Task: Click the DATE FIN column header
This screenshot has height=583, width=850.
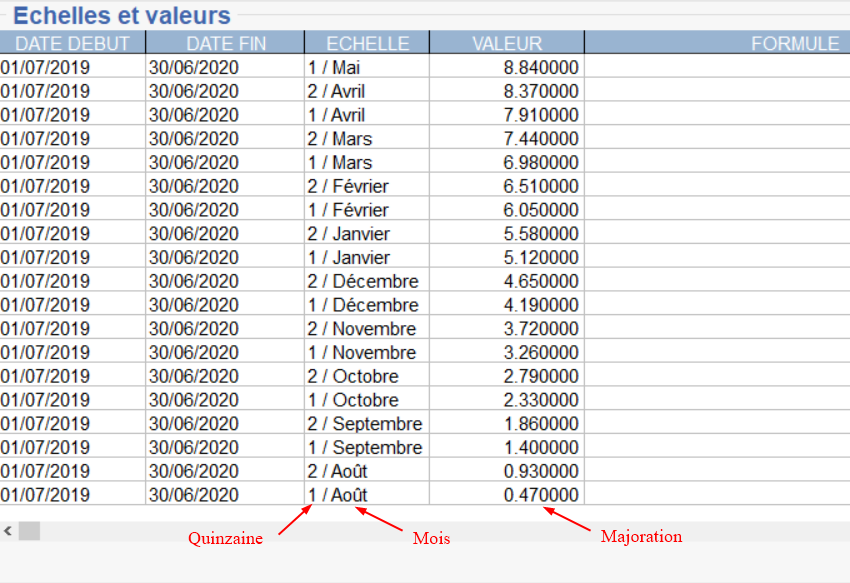Action: [x=225, y=43]
